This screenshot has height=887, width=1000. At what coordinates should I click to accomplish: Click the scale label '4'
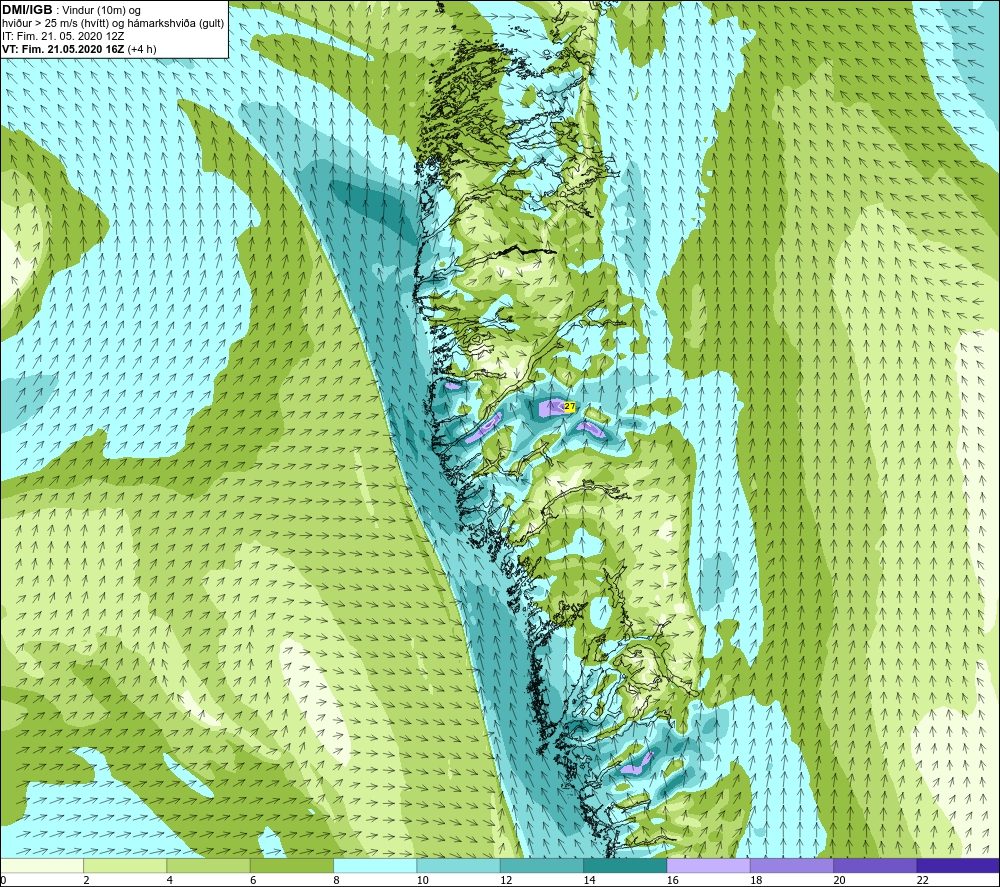point(170,881)
